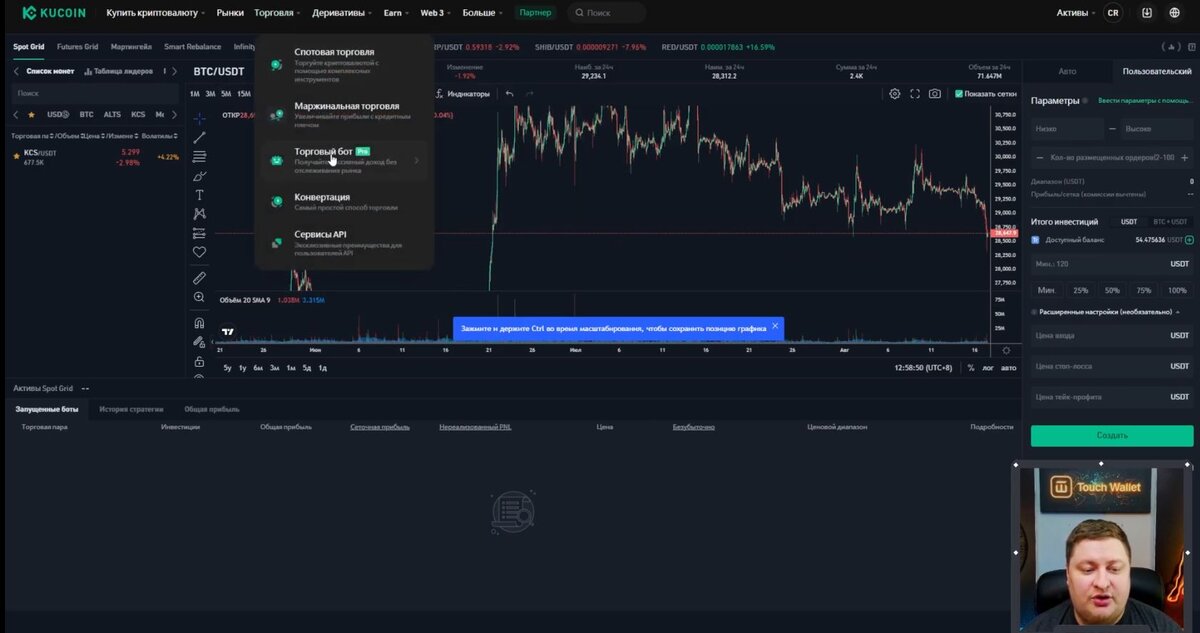Undo the last chart action
This screenshot has width=1200, height=633.
coord(509,94)
